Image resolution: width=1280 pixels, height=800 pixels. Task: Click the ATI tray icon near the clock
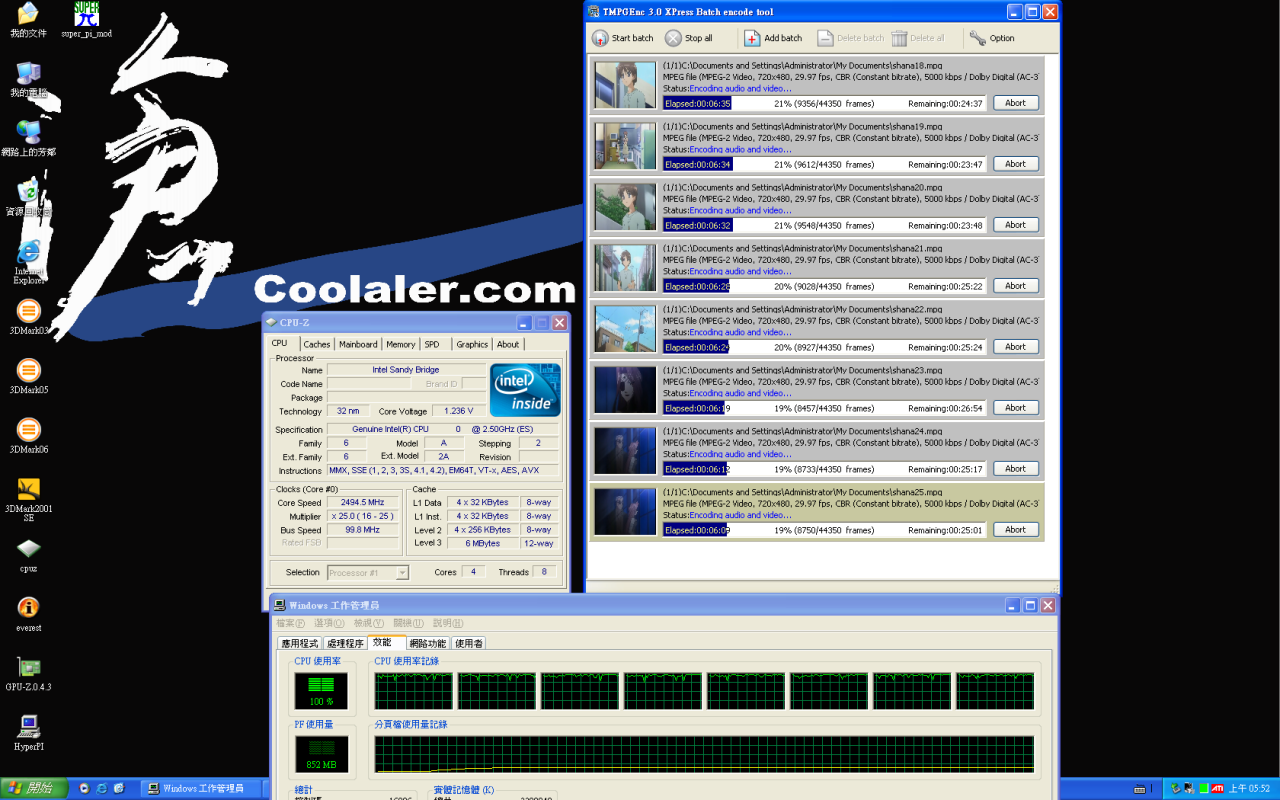pyautogui.click(x=1217, y=788)
